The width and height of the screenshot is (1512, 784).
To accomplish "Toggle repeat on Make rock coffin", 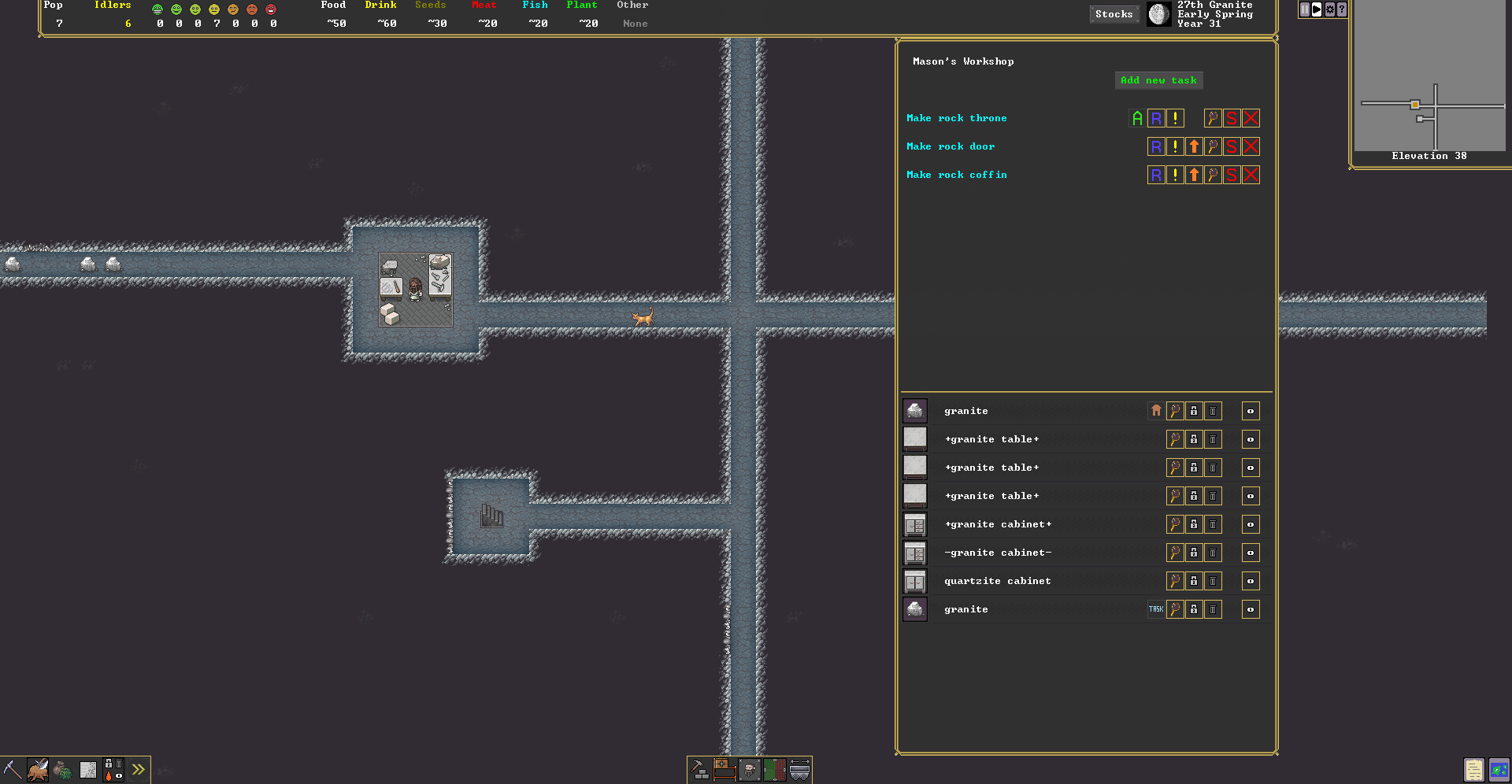I will pyautogui.click(x=1156, y=175).
